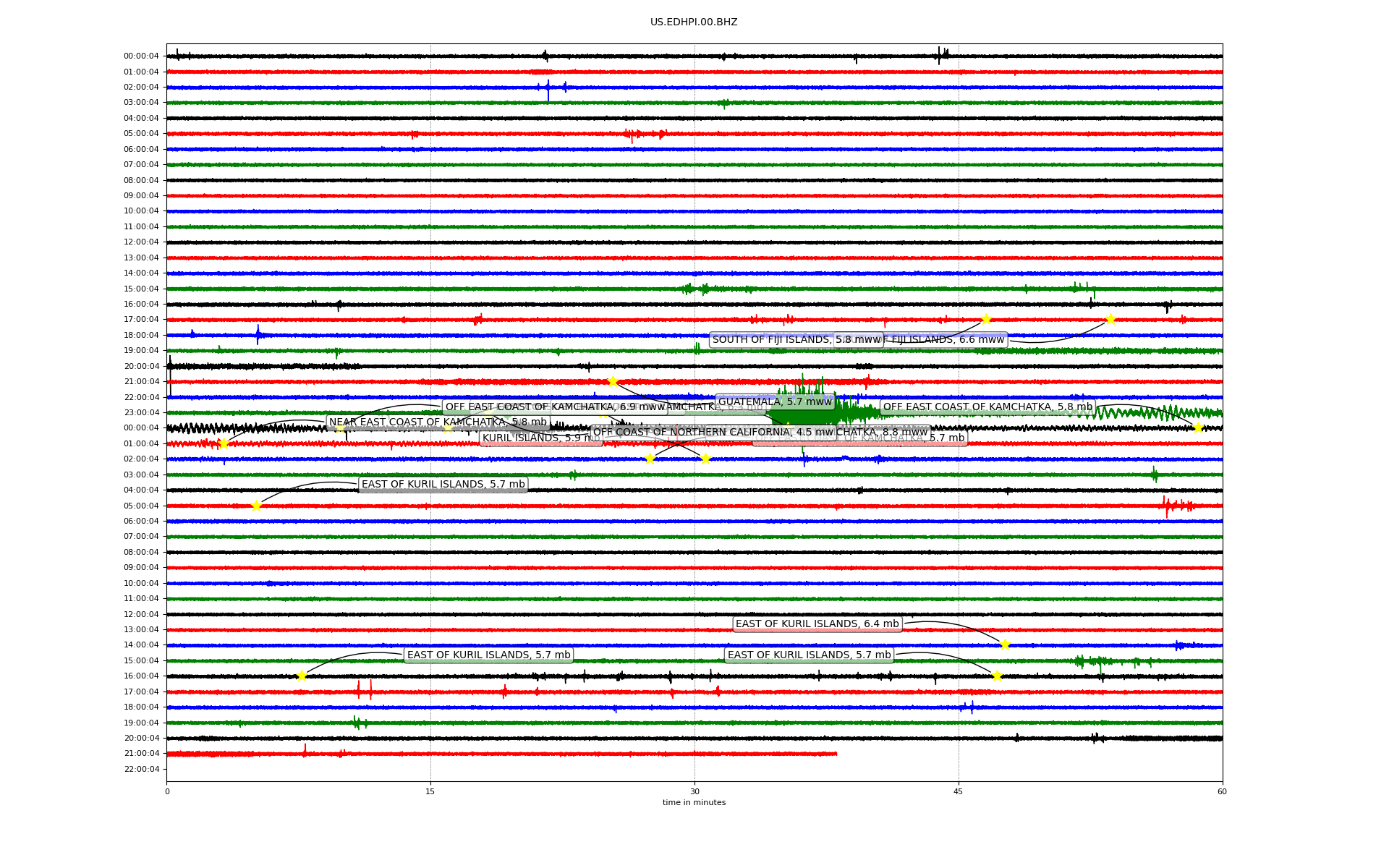
Task: Click star linked to 'OFF EAST COAST OF KAMCHATKA, 5.8 mb'
Action: point(1197,427)
